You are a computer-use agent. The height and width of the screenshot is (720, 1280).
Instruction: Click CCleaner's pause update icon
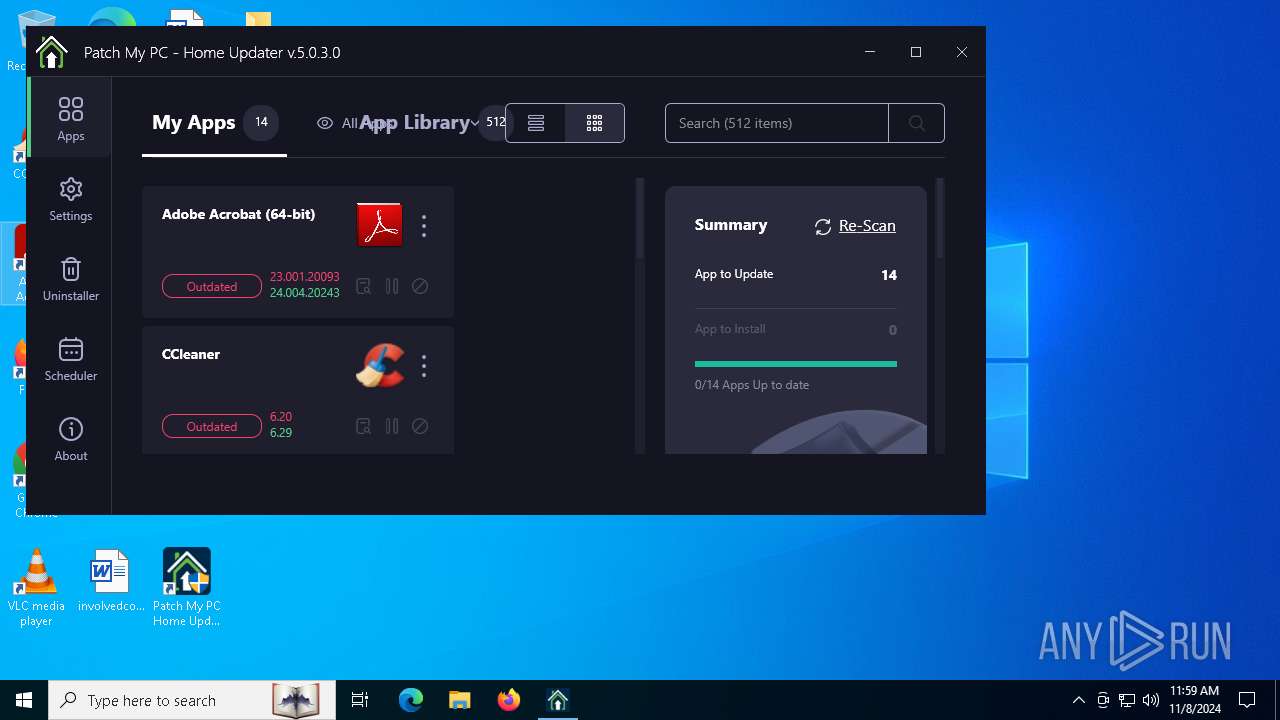392,426
